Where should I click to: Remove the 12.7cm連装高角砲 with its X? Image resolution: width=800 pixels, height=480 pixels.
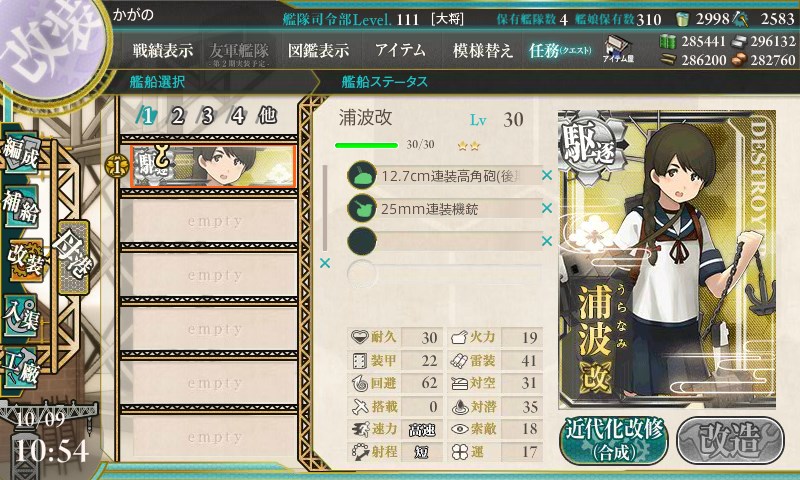[547, 175]
